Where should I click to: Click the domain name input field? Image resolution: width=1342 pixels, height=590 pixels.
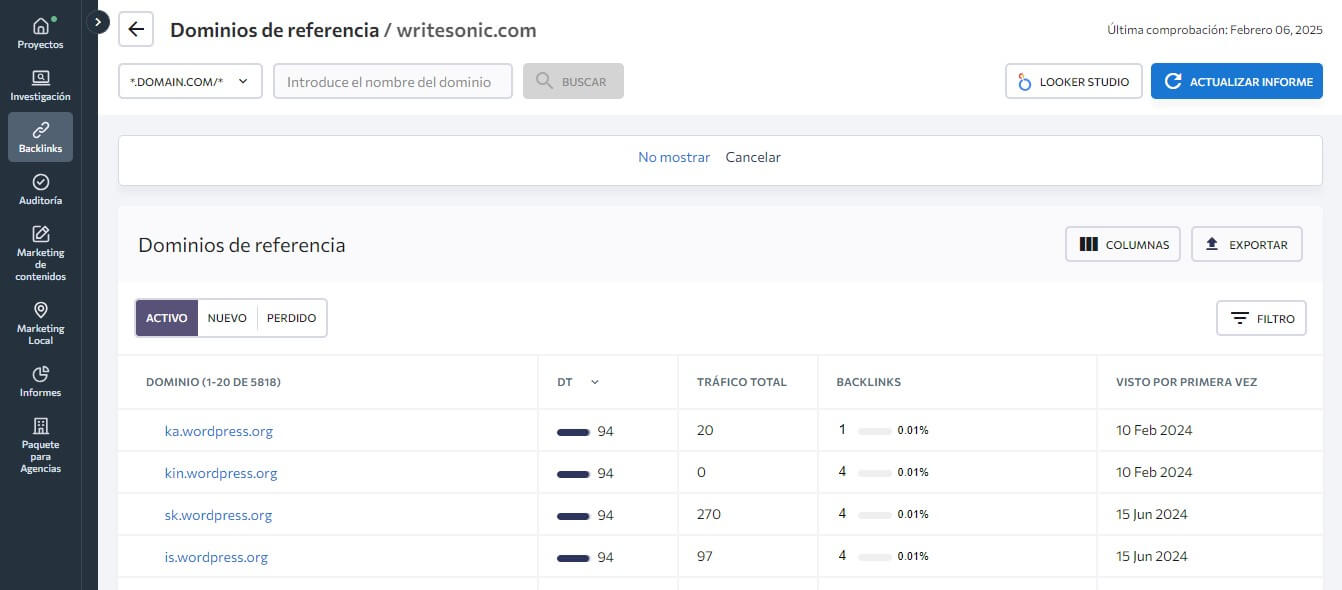coord(392,82)
